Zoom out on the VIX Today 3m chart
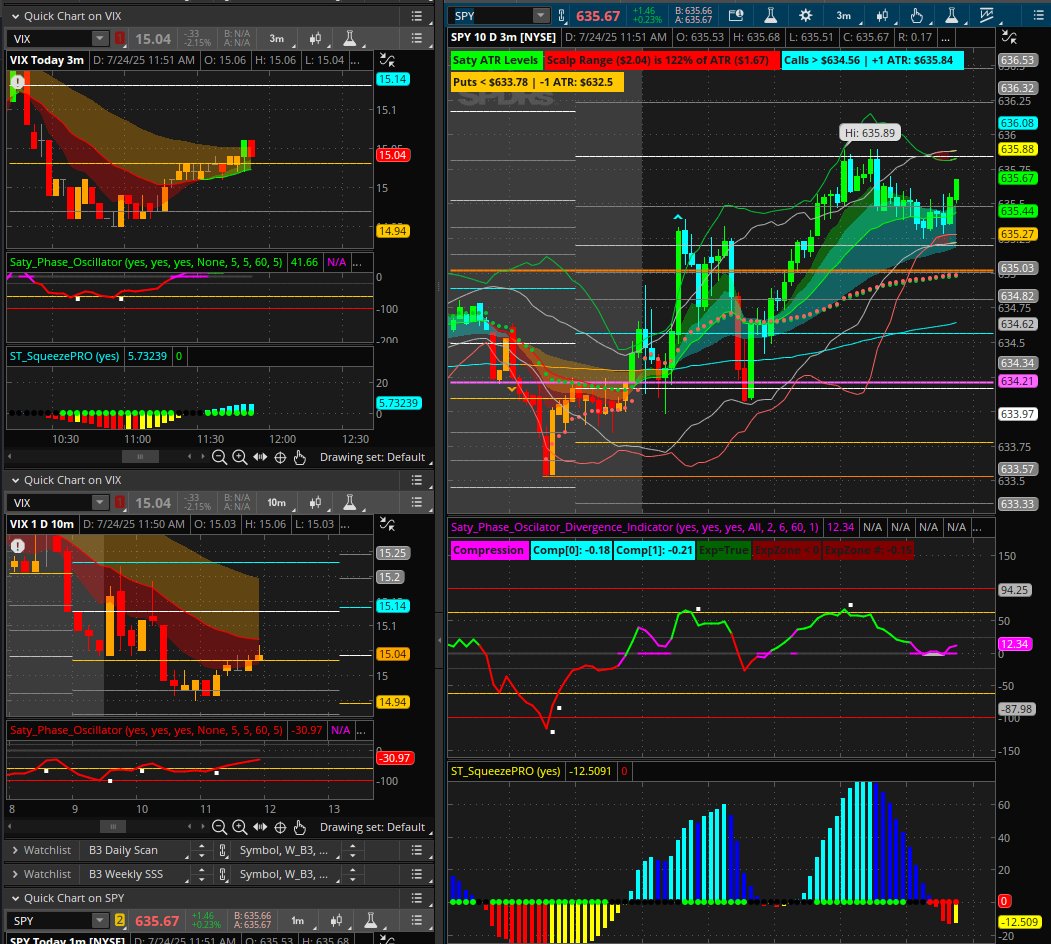The width and height of the screenshot is (1051, 944). click(x=219, y=457)
